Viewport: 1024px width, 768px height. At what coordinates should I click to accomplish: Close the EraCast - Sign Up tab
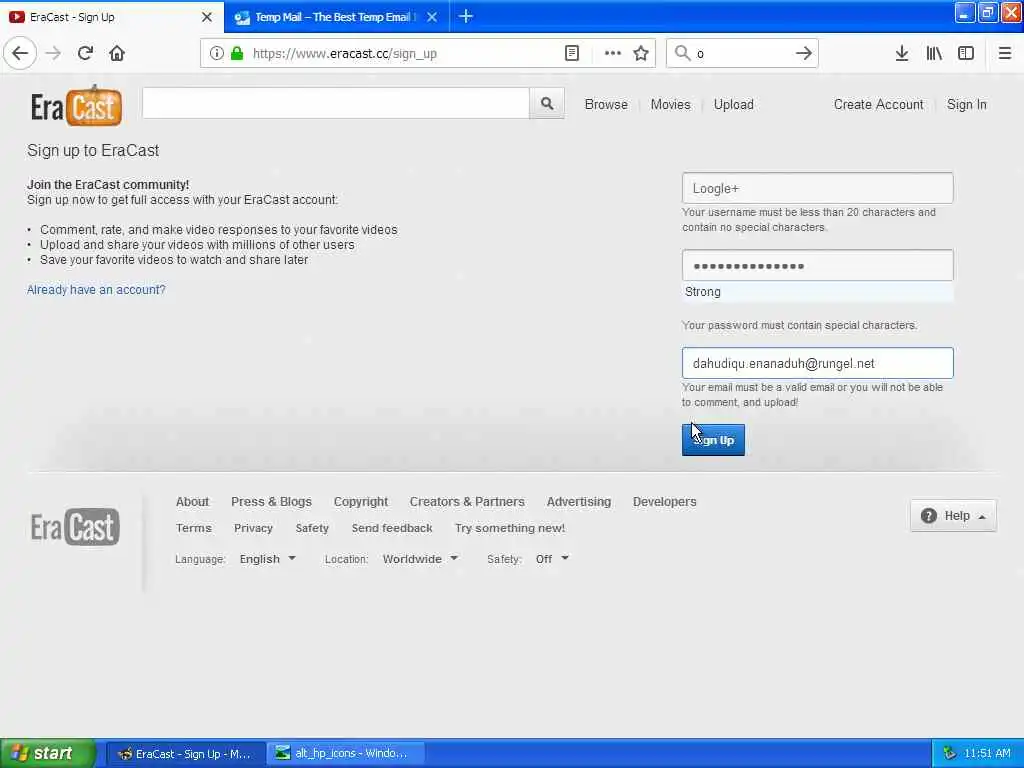coord(206,17)
